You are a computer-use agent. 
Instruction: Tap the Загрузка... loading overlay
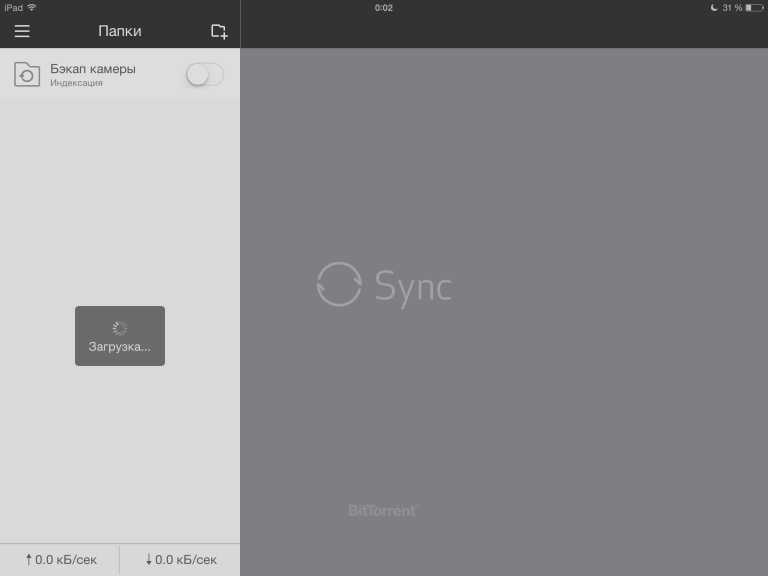[x=120, y=336]
